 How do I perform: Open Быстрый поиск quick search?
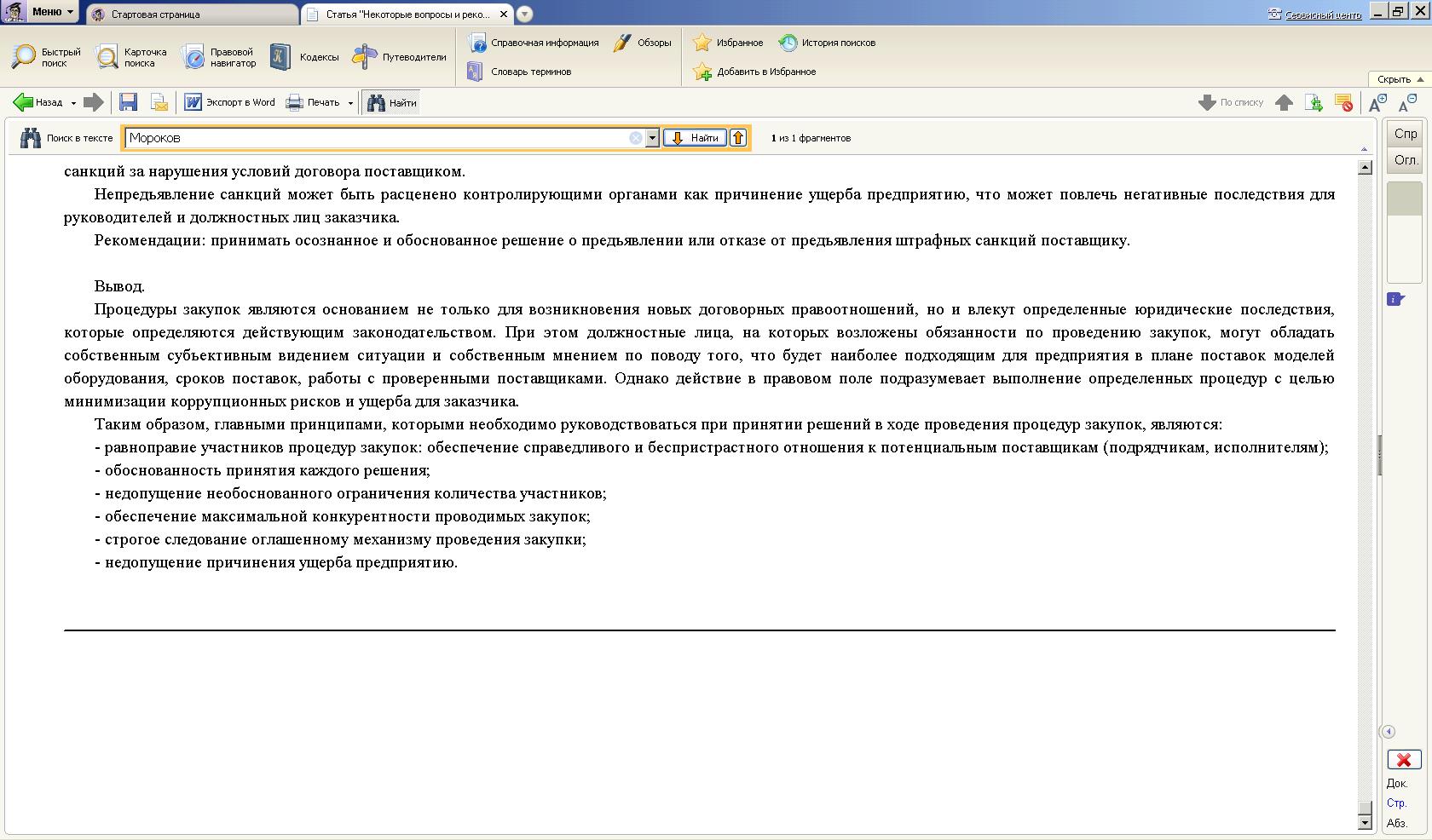pyautogui.click(x=46, y=57)
